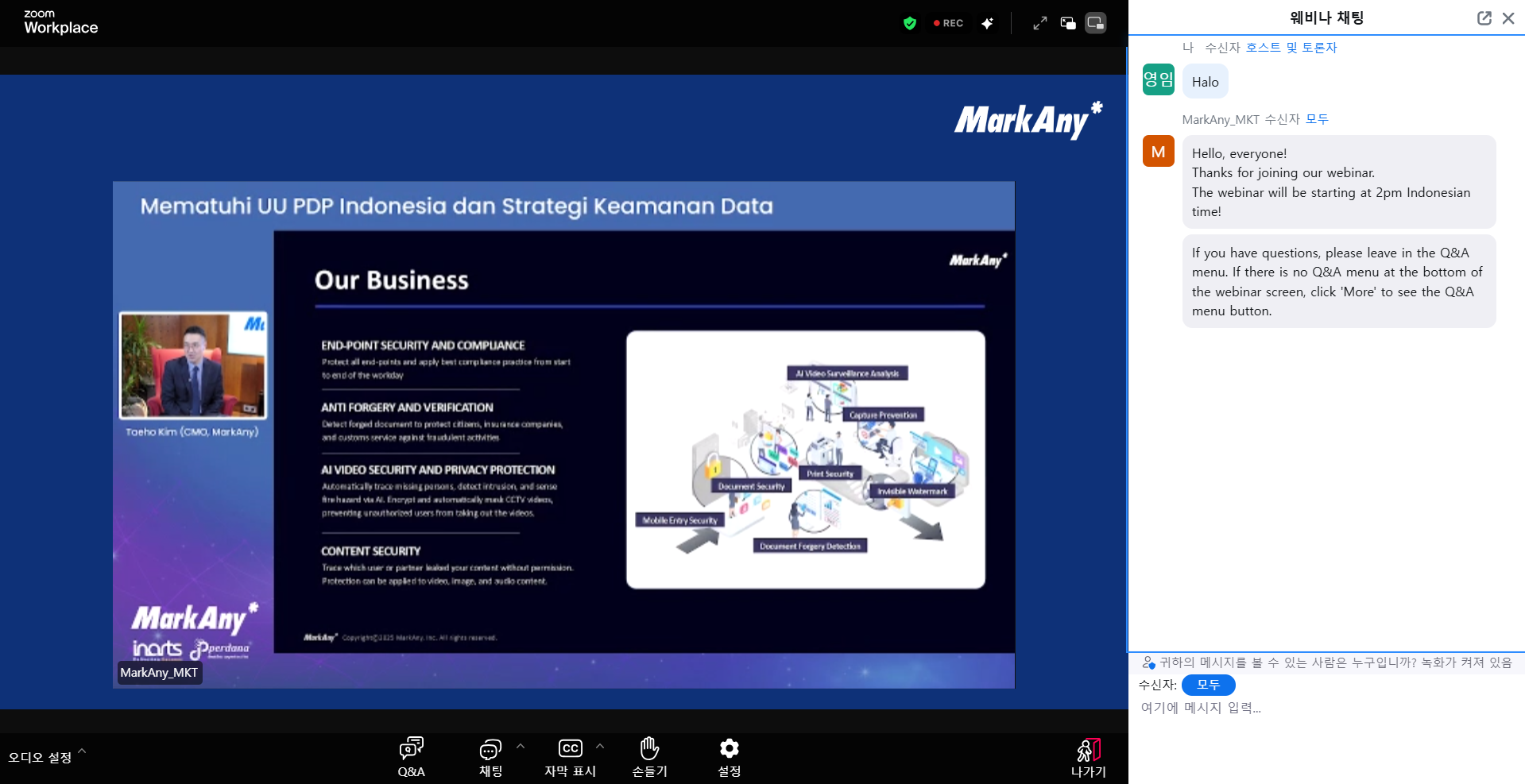Click the 오디오 설정 label

tap(40, 758)
